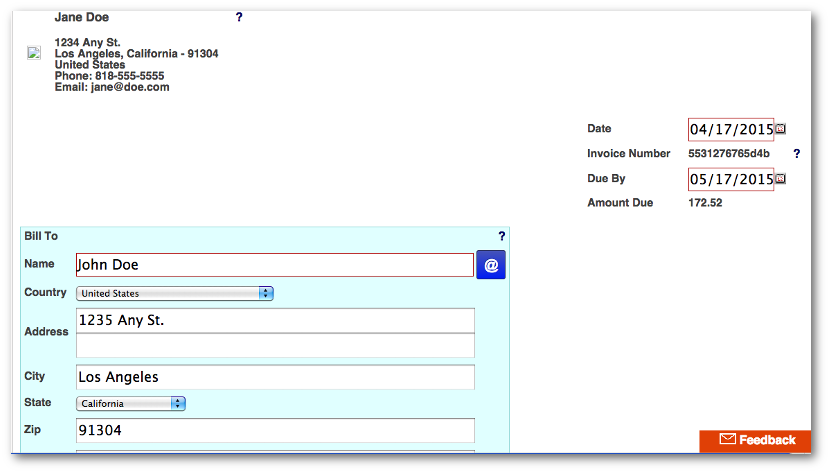Click the City field containing Los Angeles

click(275, 377)
